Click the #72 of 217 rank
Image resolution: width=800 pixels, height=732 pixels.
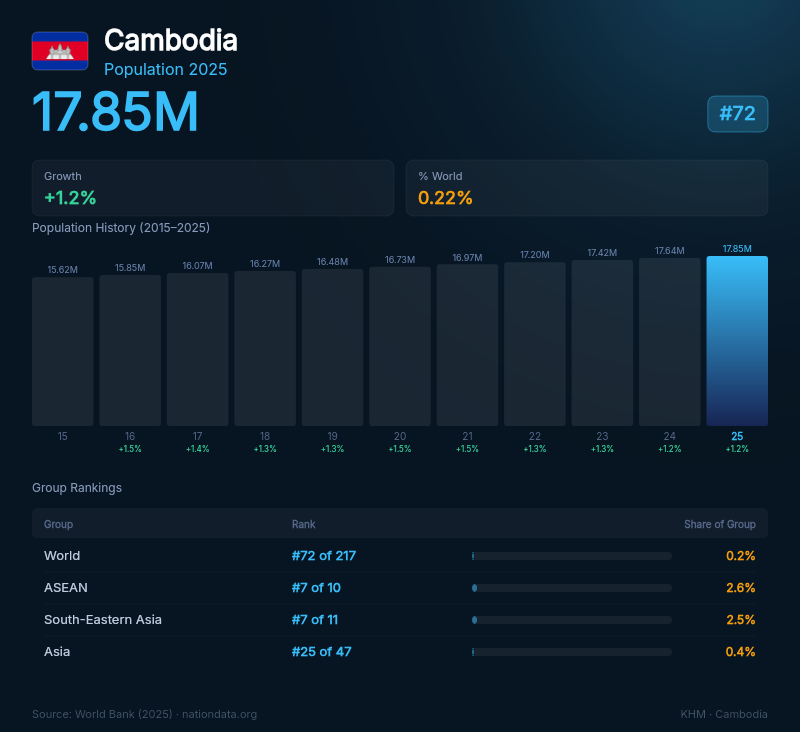tap(323, 556)
